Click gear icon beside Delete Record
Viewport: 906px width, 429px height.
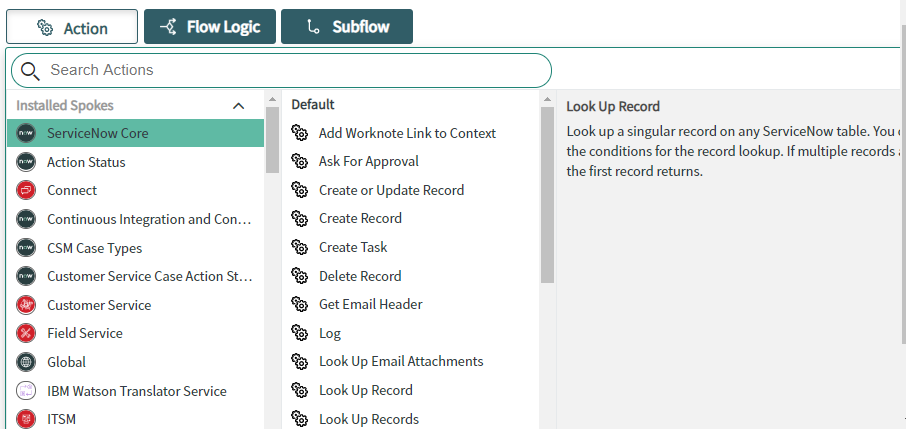pos(299,276)
